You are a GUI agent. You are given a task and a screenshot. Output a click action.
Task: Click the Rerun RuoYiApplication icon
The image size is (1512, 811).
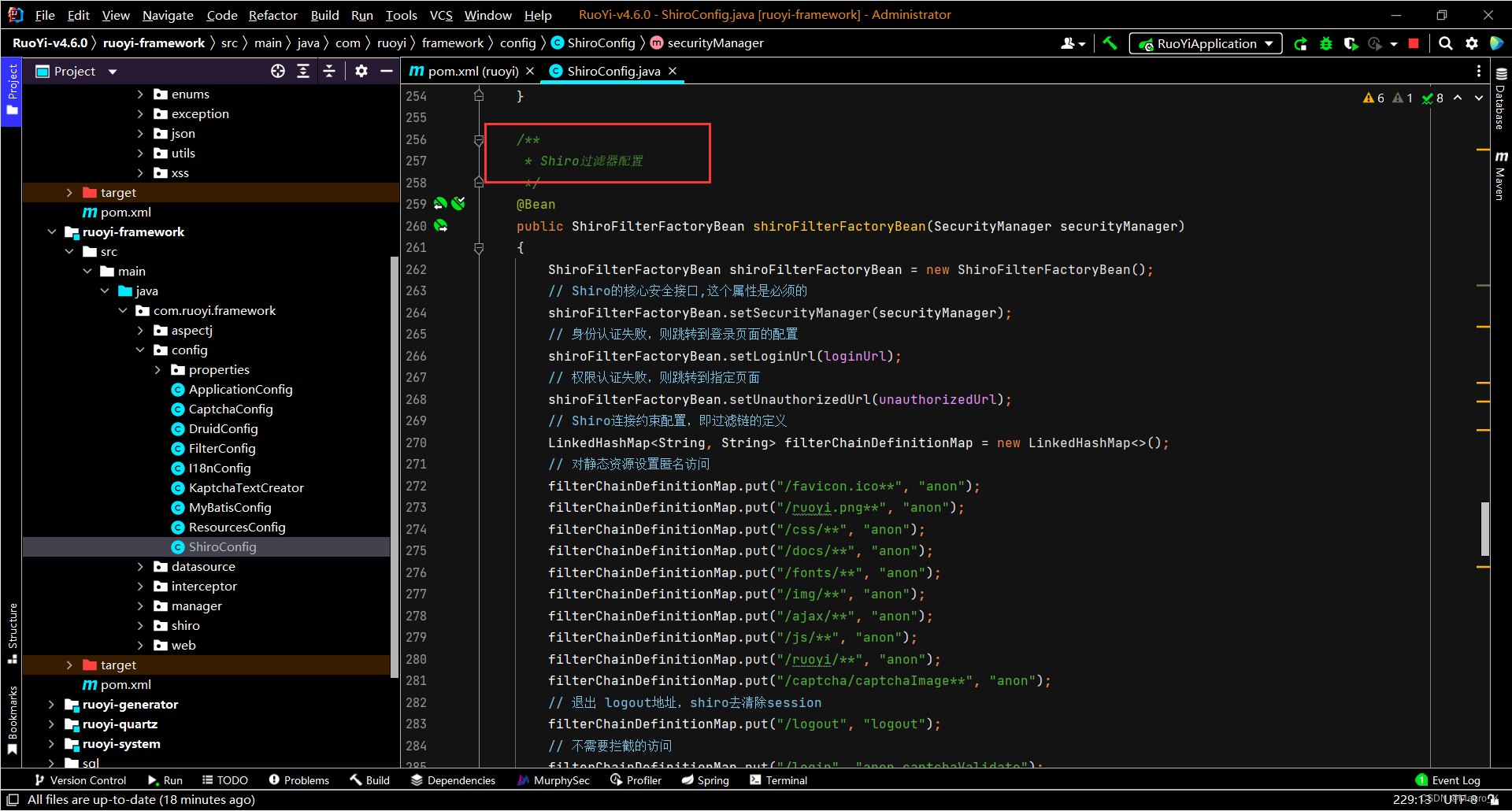point(1301,44)
